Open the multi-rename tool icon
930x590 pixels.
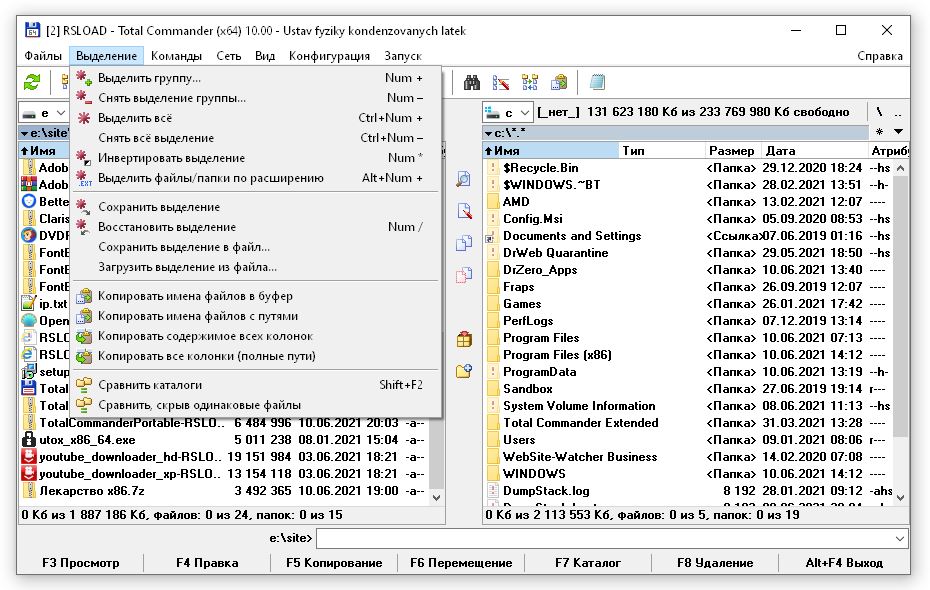[x=501, y=82]
